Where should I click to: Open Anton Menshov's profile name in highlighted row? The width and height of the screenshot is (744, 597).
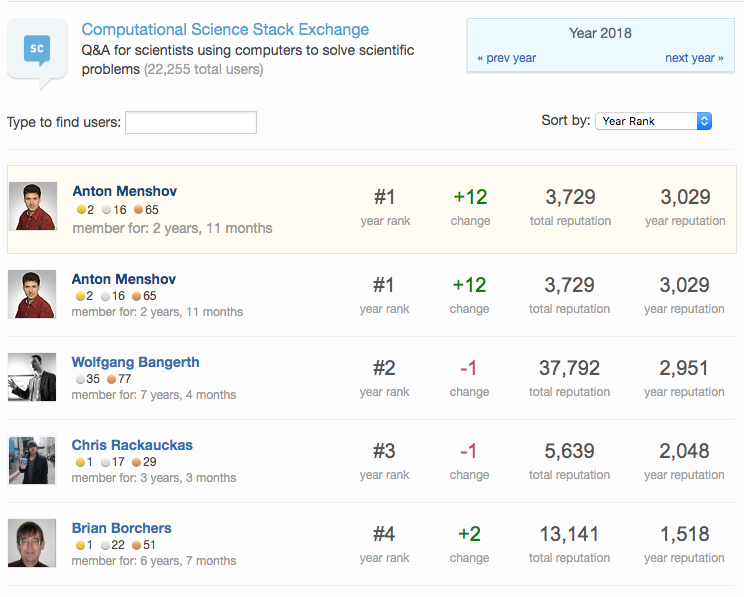pos(125,191)
